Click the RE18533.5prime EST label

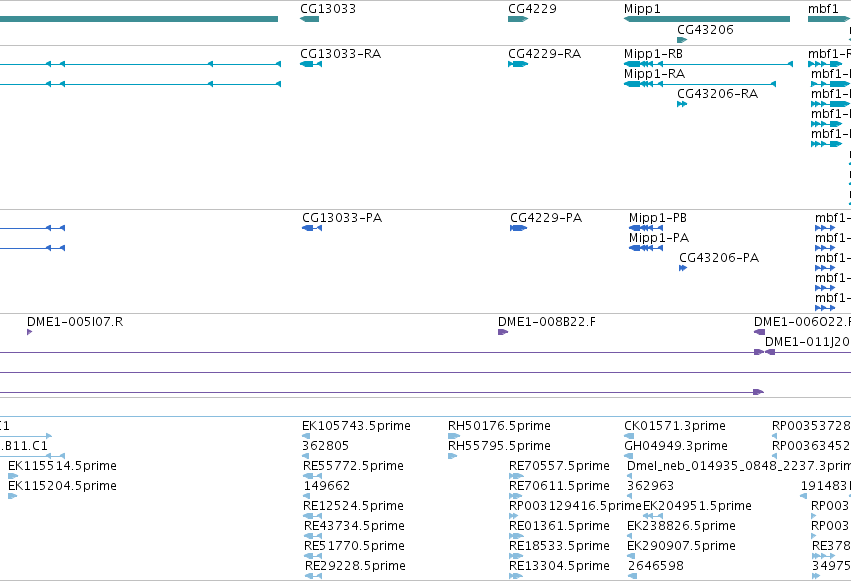tap(559, 546)
